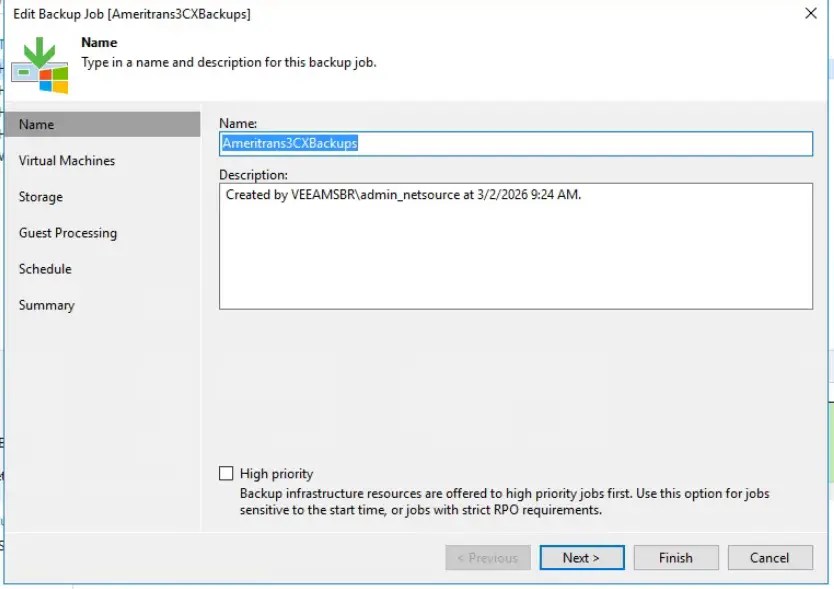Cancel the backup job editing
This screenshot has height=589, width=834.
click(770, 558)
